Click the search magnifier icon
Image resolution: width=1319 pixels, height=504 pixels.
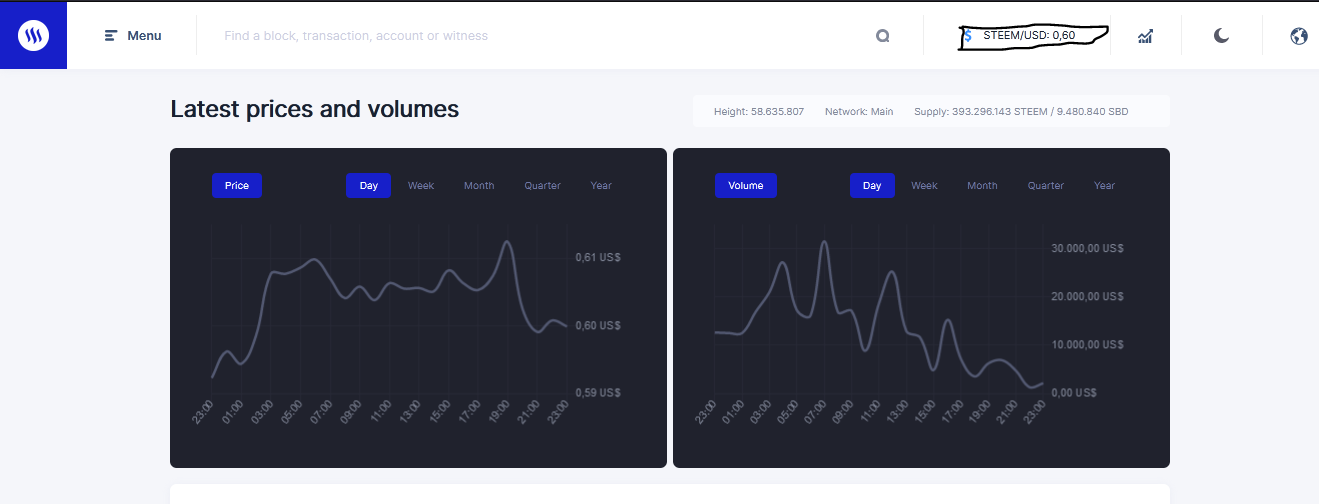click(882, 36)
